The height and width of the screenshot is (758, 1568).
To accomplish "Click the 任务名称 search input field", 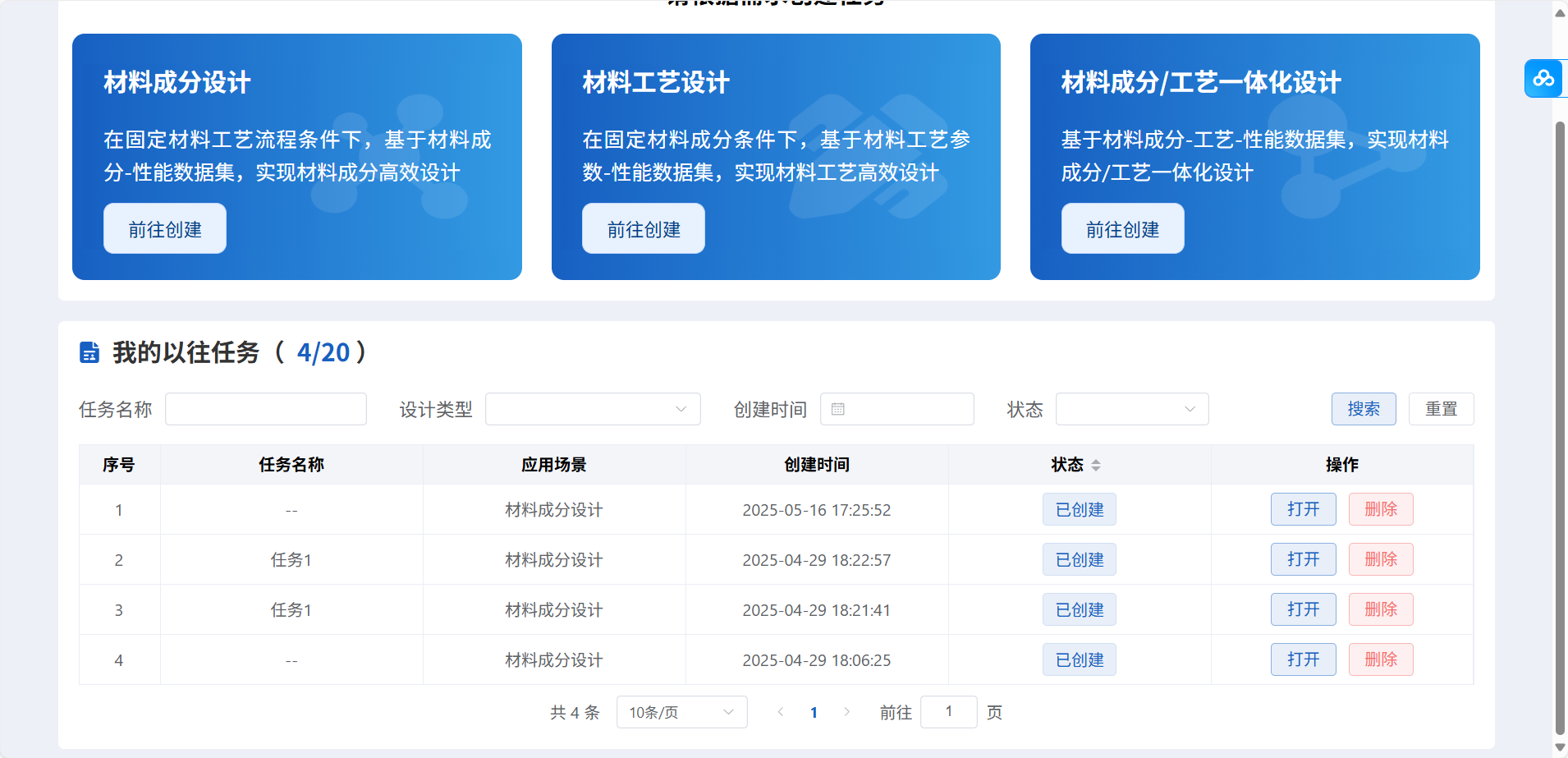I will point(265,409).
